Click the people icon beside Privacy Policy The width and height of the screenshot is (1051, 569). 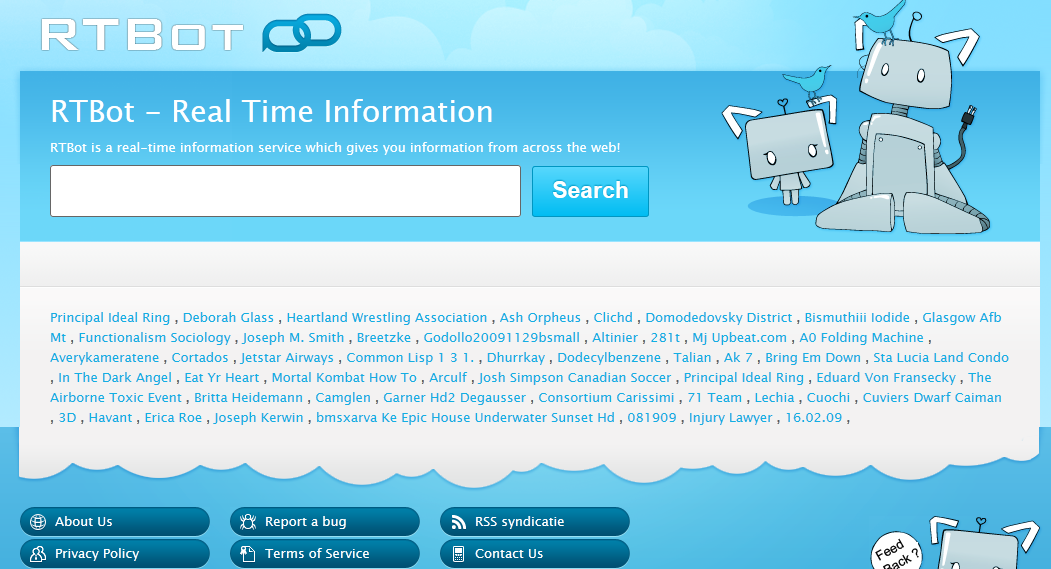pos(38,554)
